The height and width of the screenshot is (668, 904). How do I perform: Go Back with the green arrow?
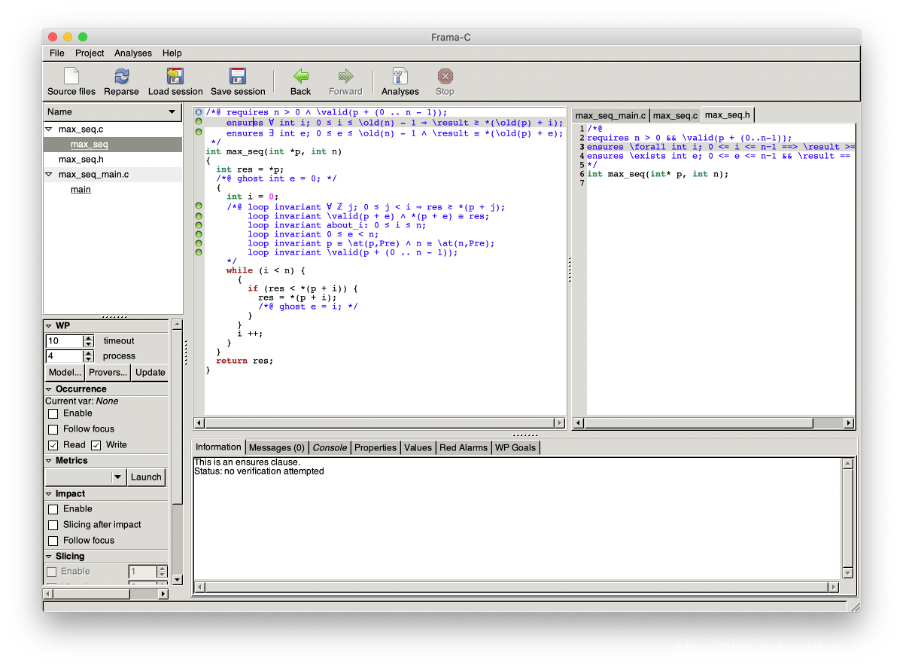pos(300,76)
